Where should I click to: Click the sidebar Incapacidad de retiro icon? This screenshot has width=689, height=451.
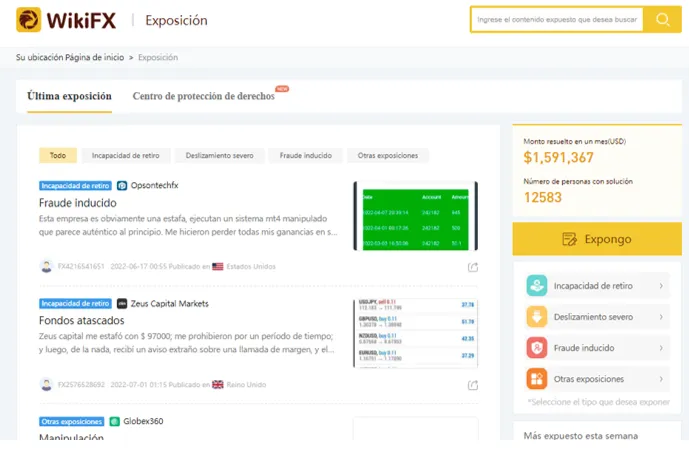point(537,286)
